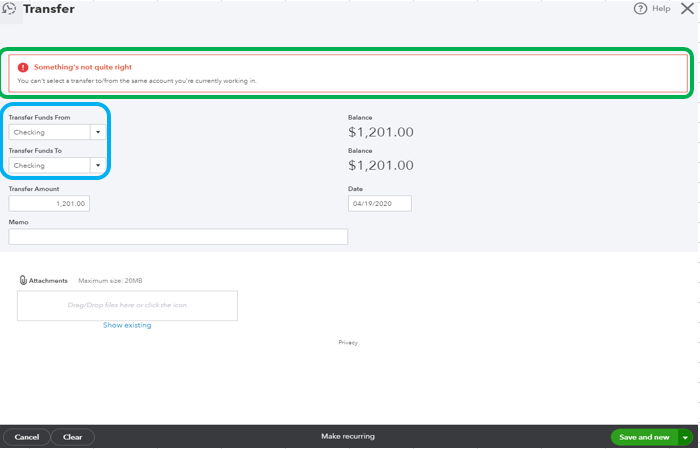Click the Attachments paperclip icon
The image size is (700, 449).
click(23, 281)
